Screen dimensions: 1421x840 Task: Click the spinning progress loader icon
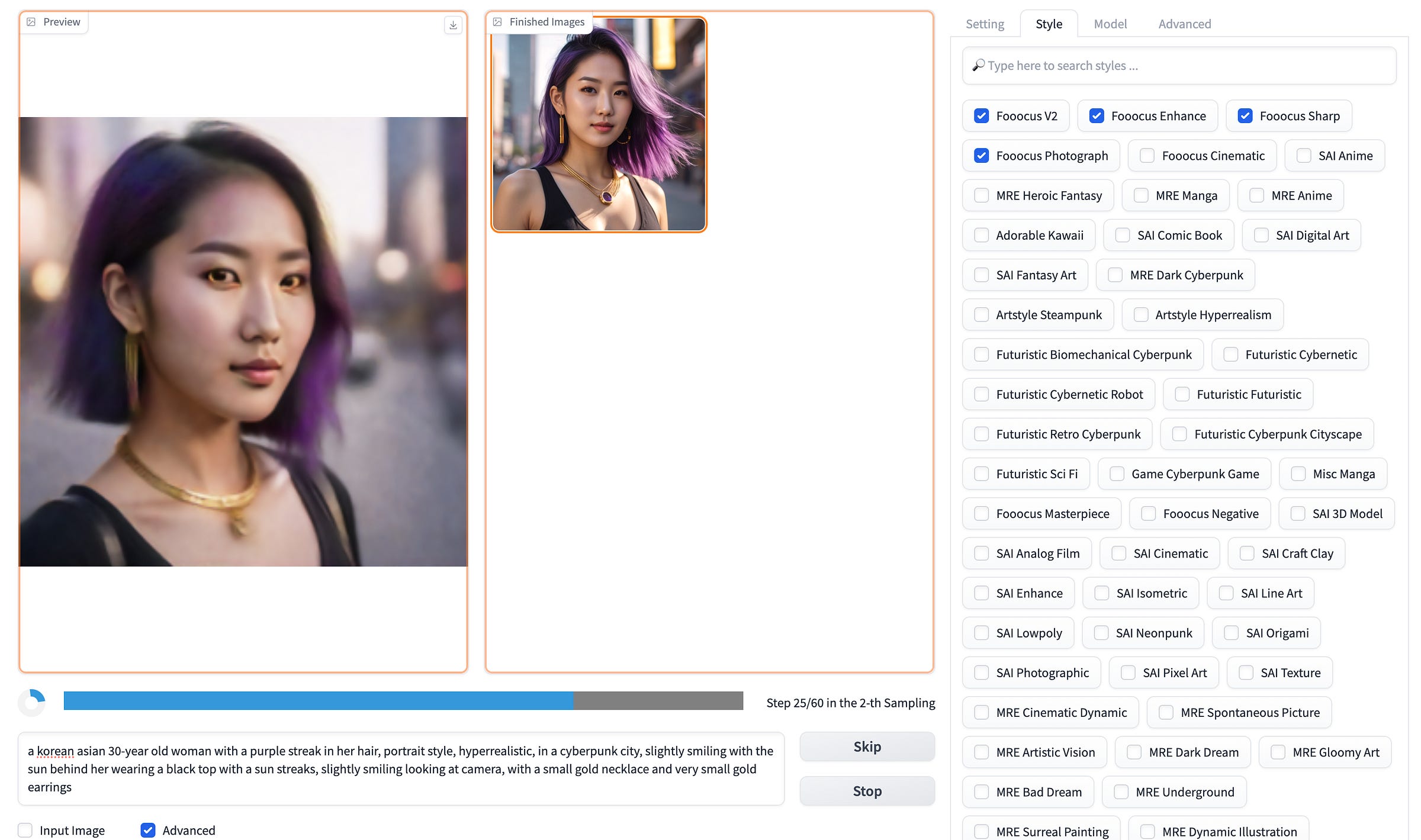point(32,703)
